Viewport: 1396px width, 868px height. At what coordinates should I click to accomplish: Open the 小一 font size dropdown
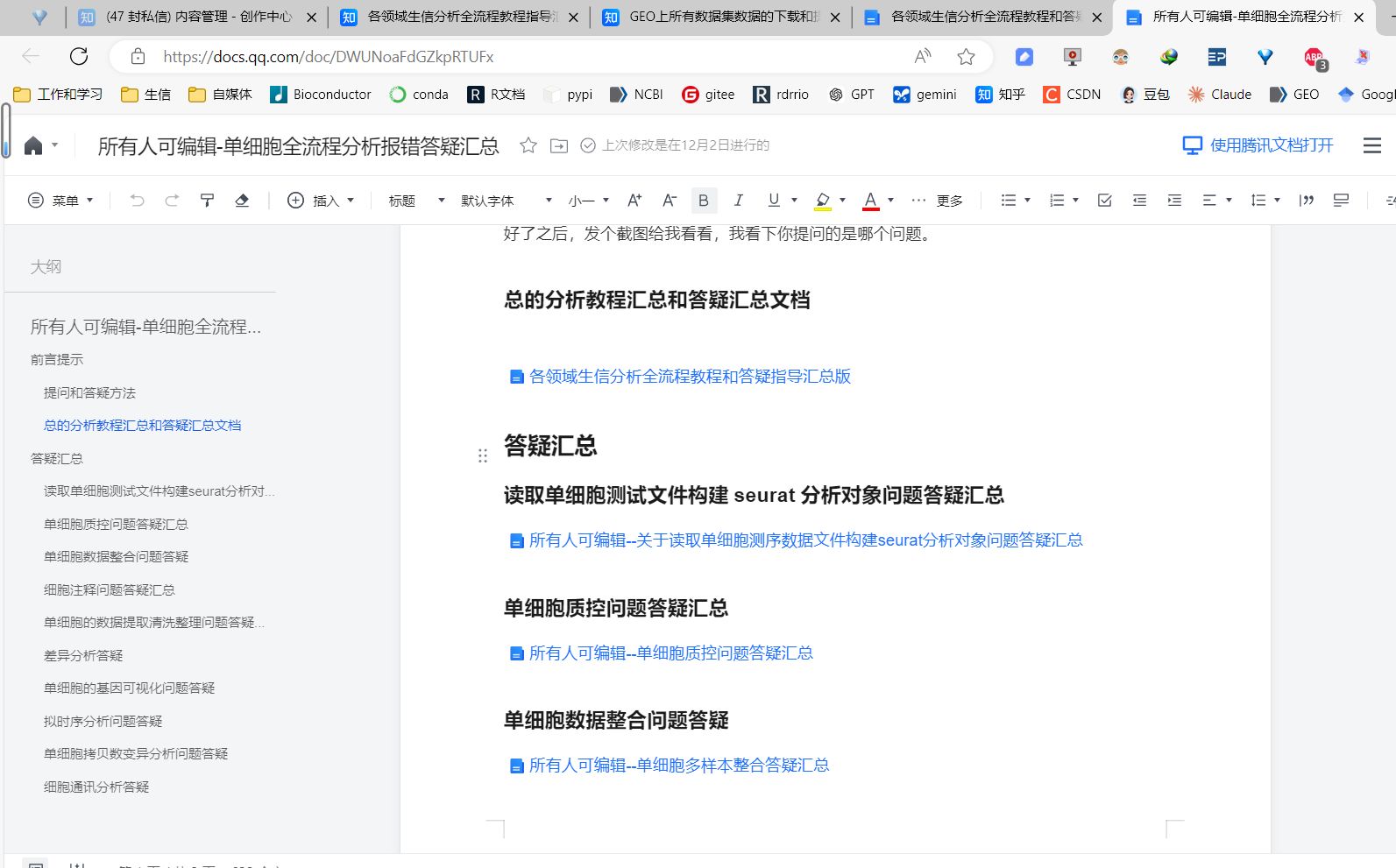pyautogui.click(x=588, y=201)
